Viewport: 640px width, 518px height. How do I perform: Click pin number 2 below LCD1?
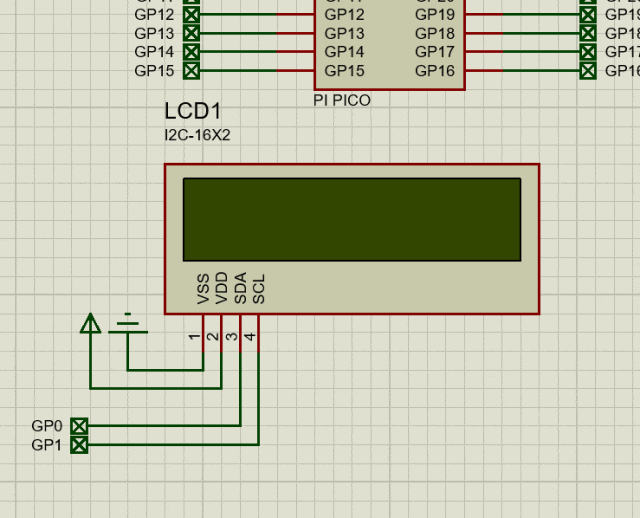coord(213,337)
